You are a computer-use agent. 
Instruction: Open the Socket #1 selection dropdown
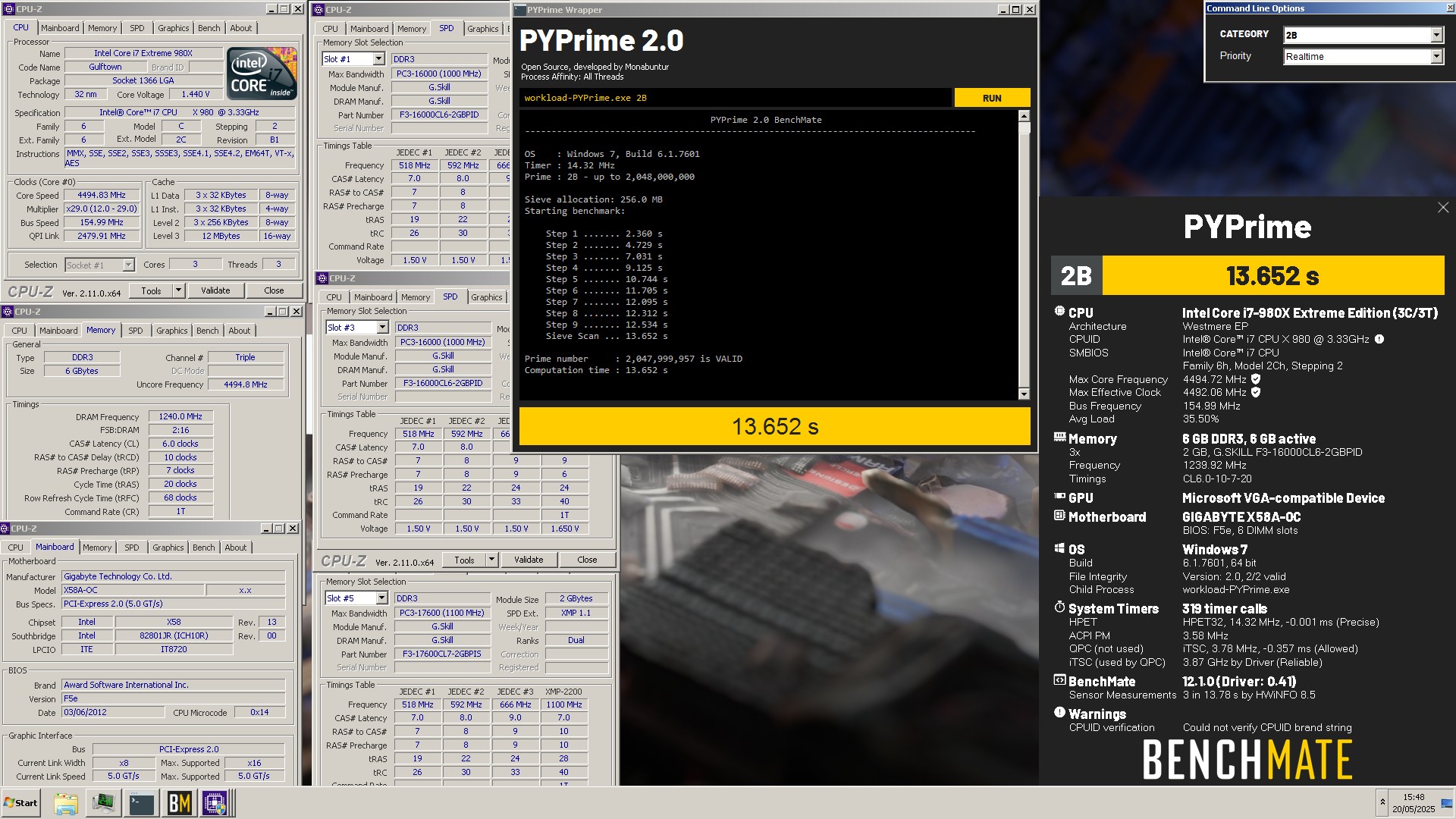(x=128, y=265)
